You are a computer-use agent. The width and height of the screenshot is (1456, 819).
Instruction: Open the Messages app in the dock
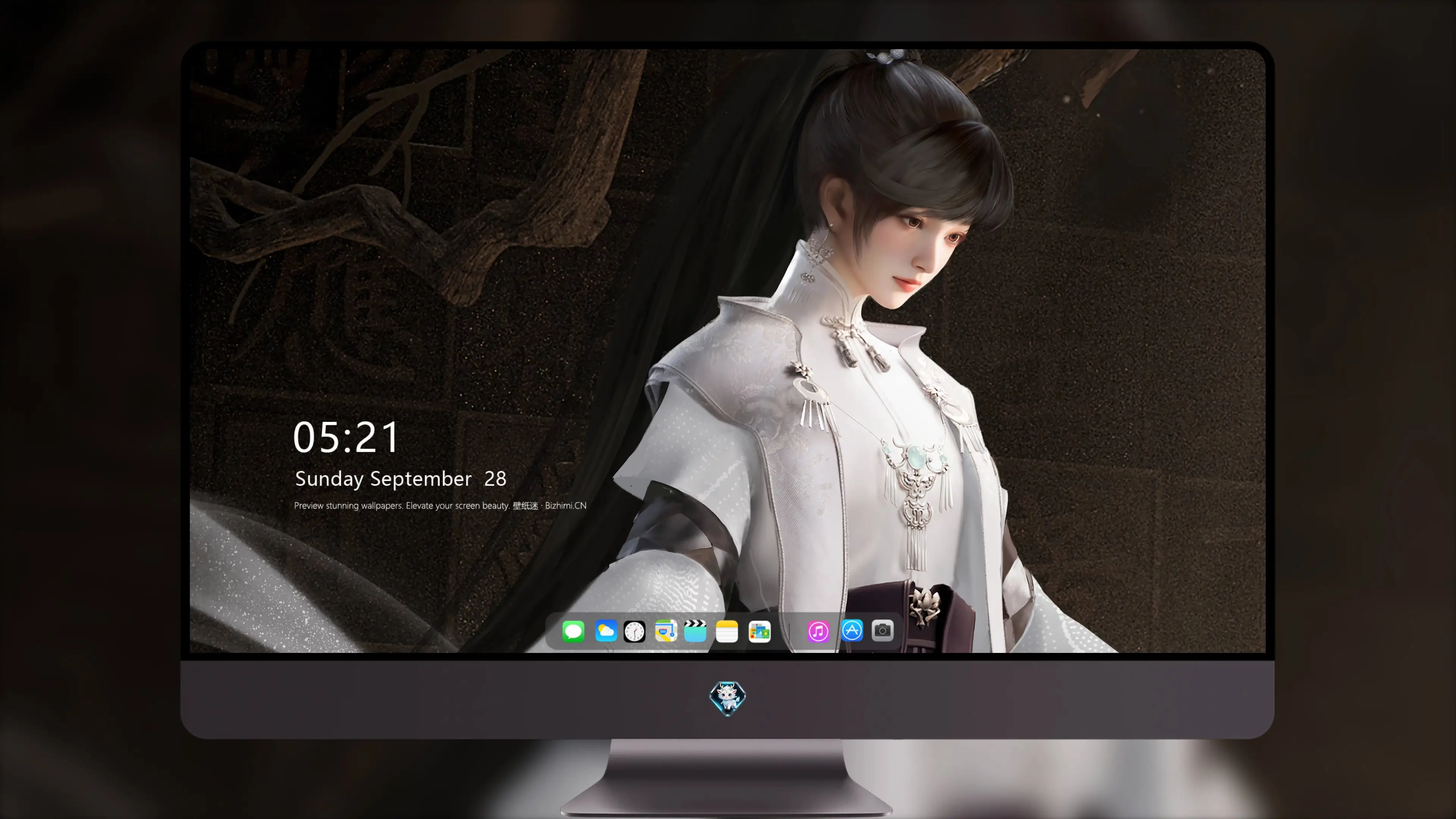click(573, 631)
